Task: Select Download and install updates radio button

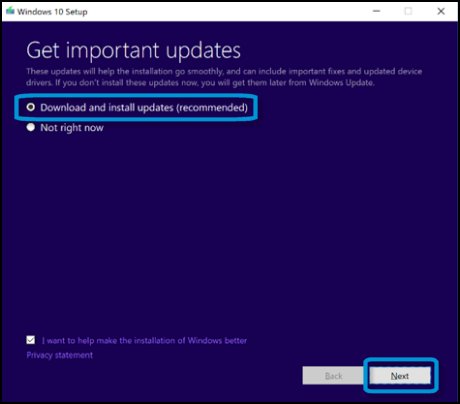Action: pyautogui.click(x=31, y=107)
